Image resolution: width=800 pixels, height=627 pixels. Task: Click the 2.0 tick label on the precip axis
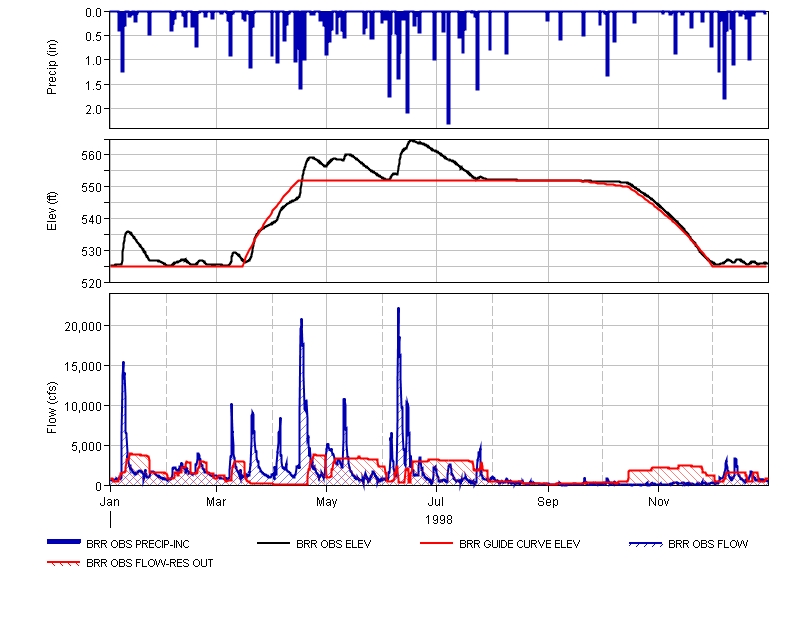[x=94, y=110]
